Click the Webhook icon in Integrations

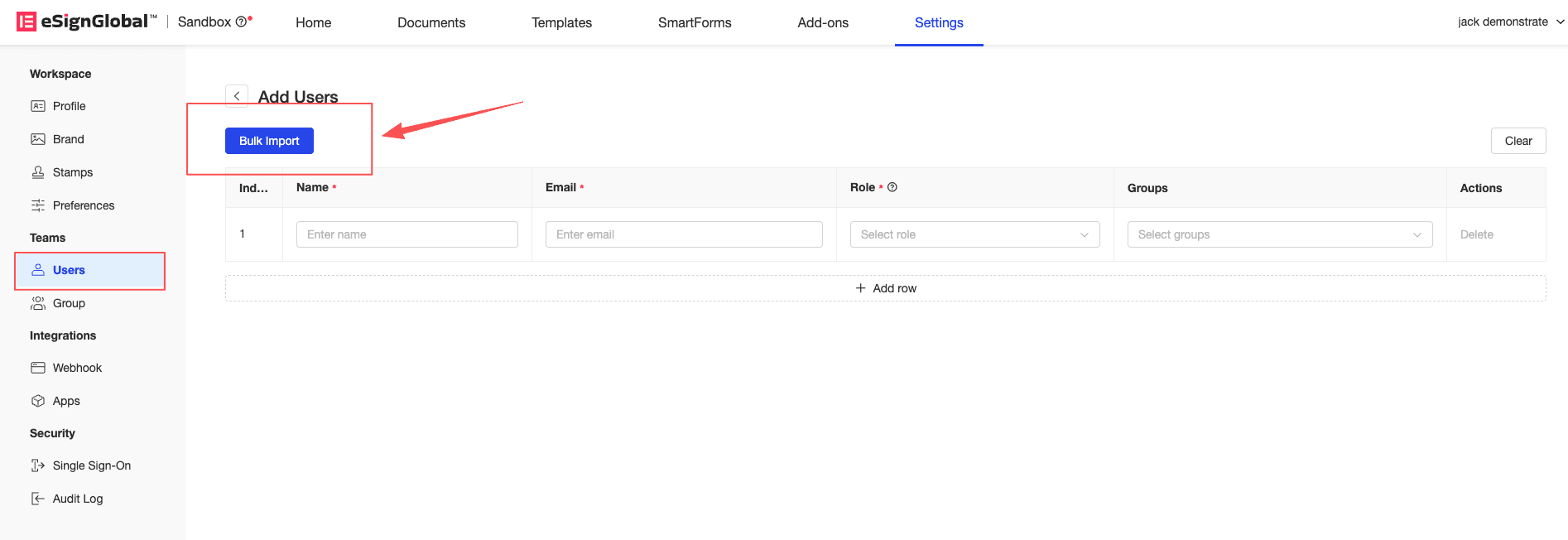click(38, 368)
